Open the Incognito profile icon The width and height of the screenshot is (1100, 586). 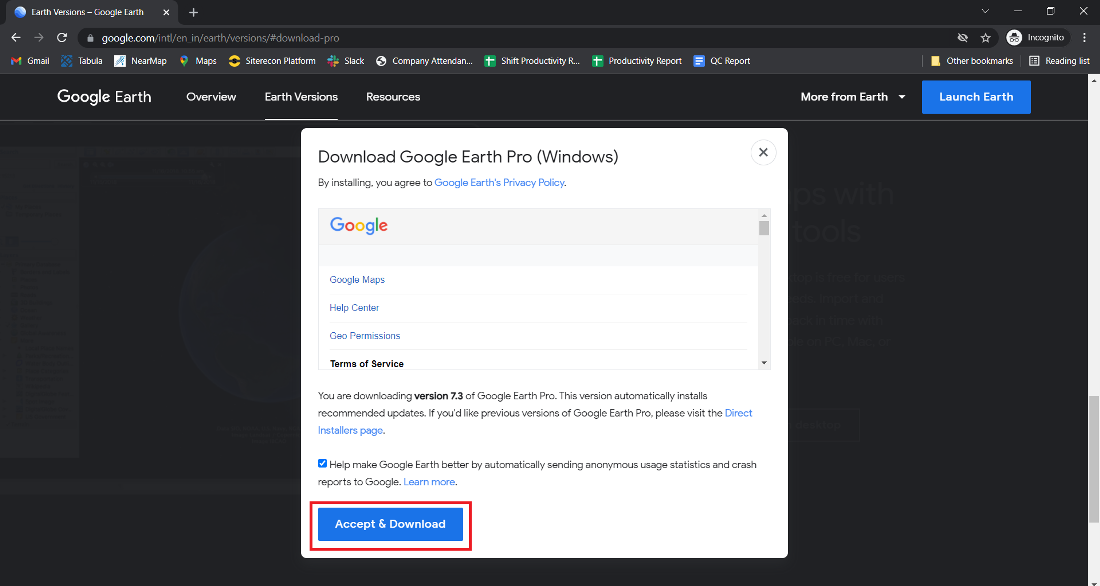coord(1014,37)
